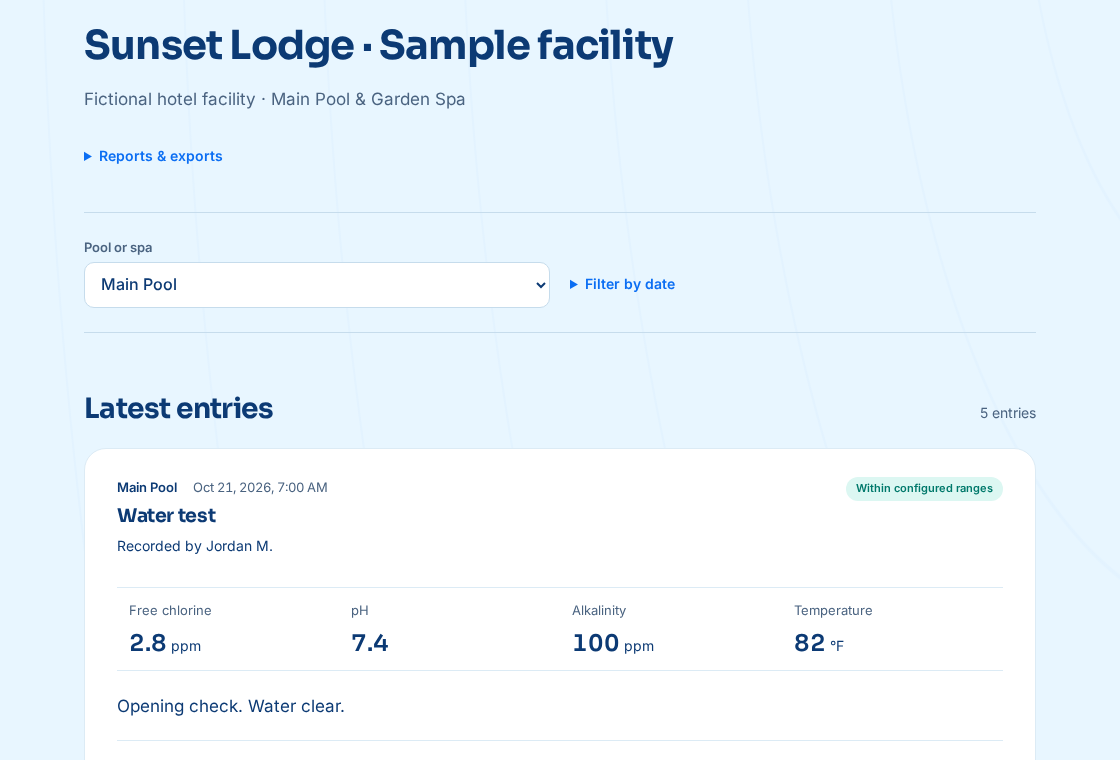Screen dimensions: 1120x760
Task: Click the 'Within configured ranges' status badge
Action: (x=924, y=489)
